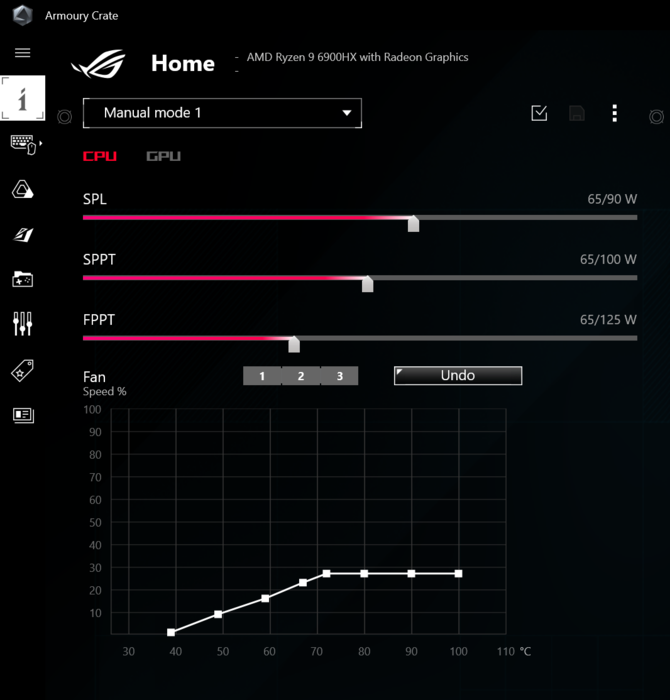The height and width of the screenshot is (700, 670).
Task: Click the 65/100 W SPPT value
Action: pyautogui.click(x=608, y=259)
